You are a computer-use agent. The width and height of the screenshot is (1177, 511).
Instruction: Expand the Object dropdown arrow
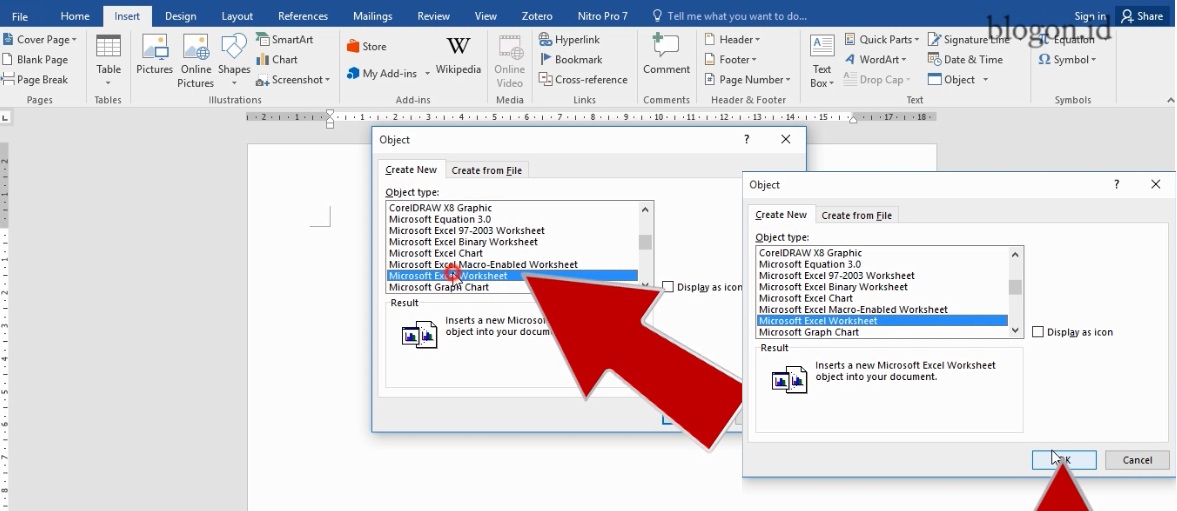click(x=985, y=80)
